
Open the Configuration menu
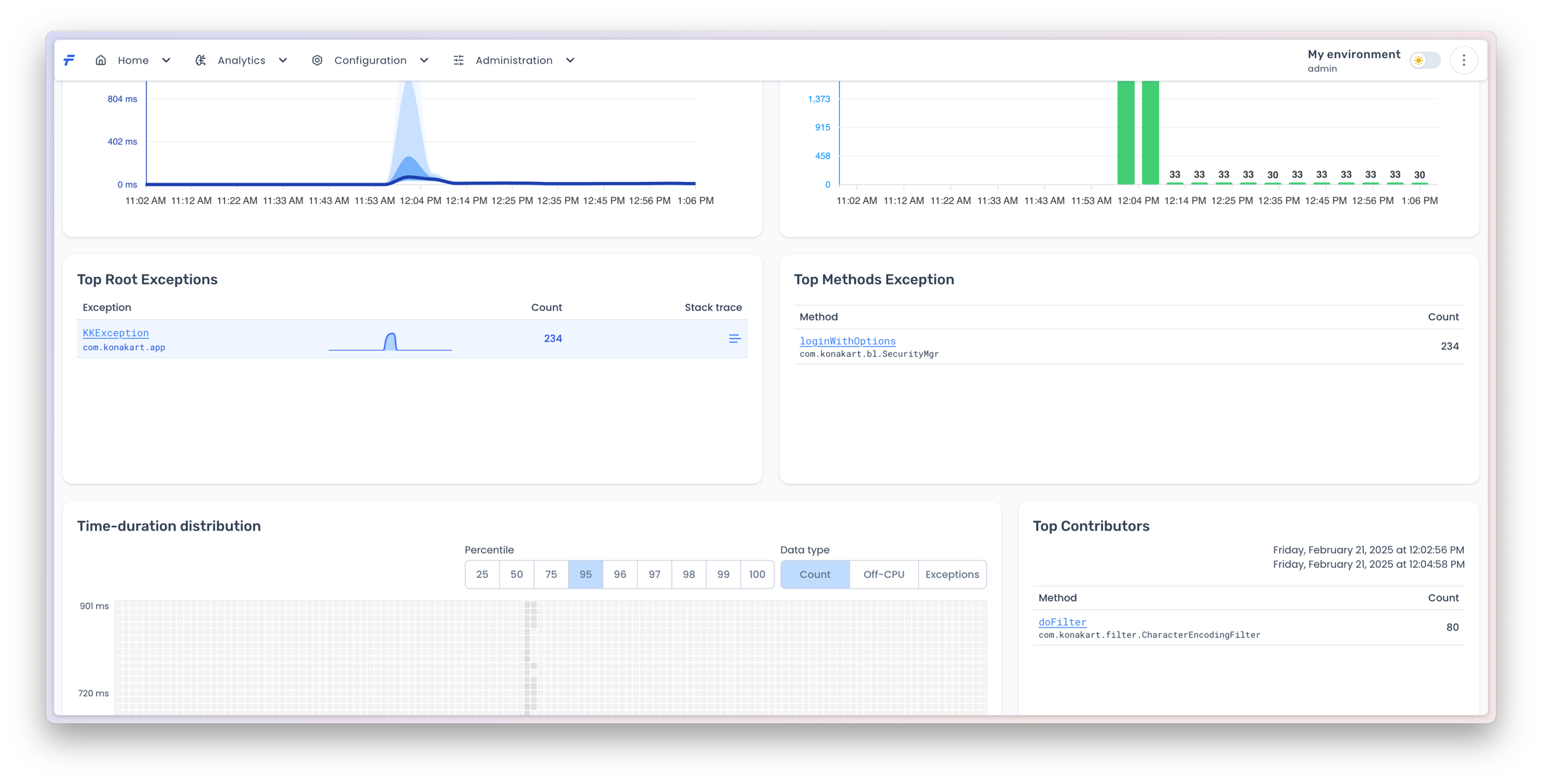(370, 60)
